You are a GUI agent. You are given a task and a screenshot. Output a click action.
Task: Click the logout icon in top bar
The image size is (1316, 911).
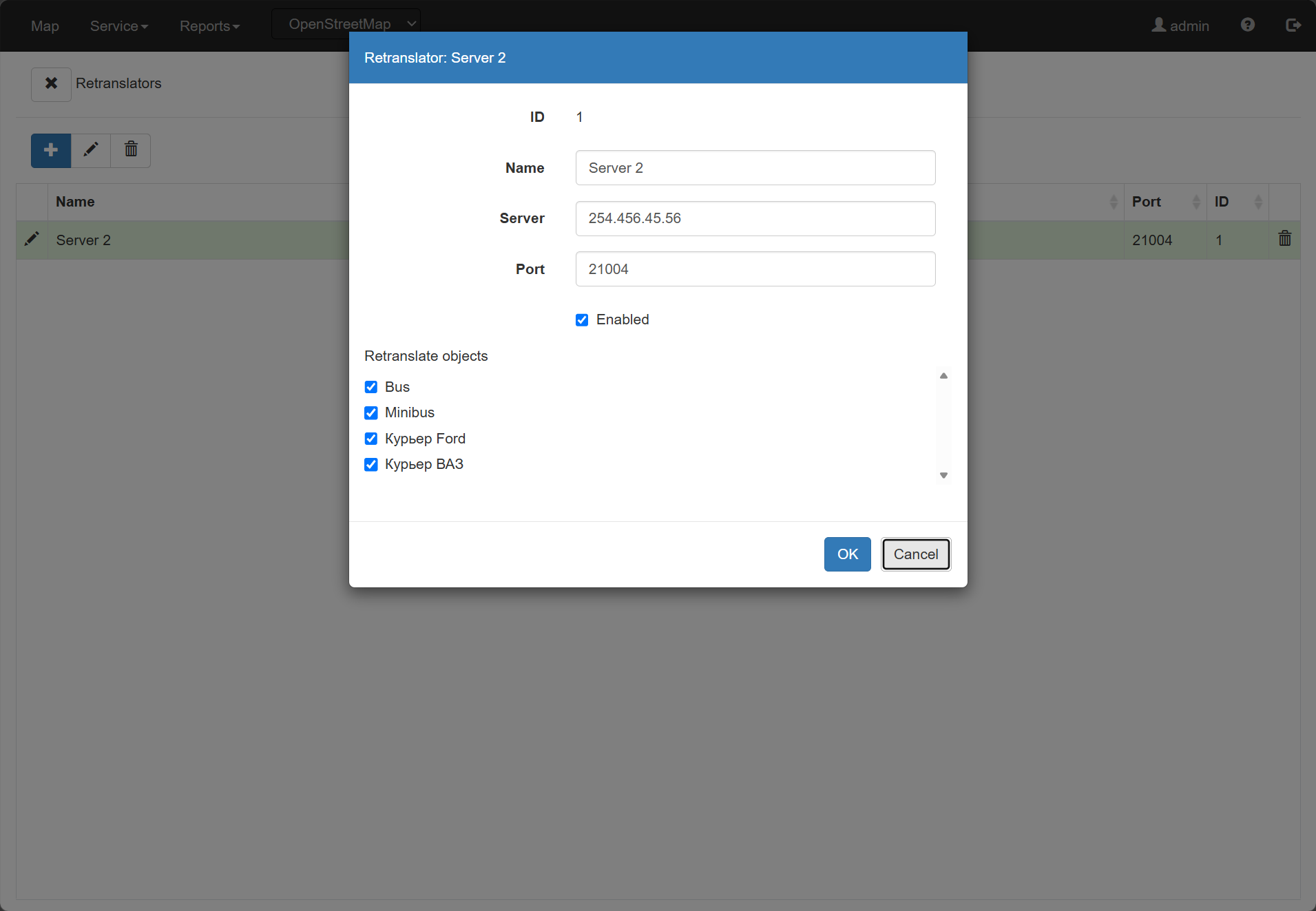(1293, 25)
